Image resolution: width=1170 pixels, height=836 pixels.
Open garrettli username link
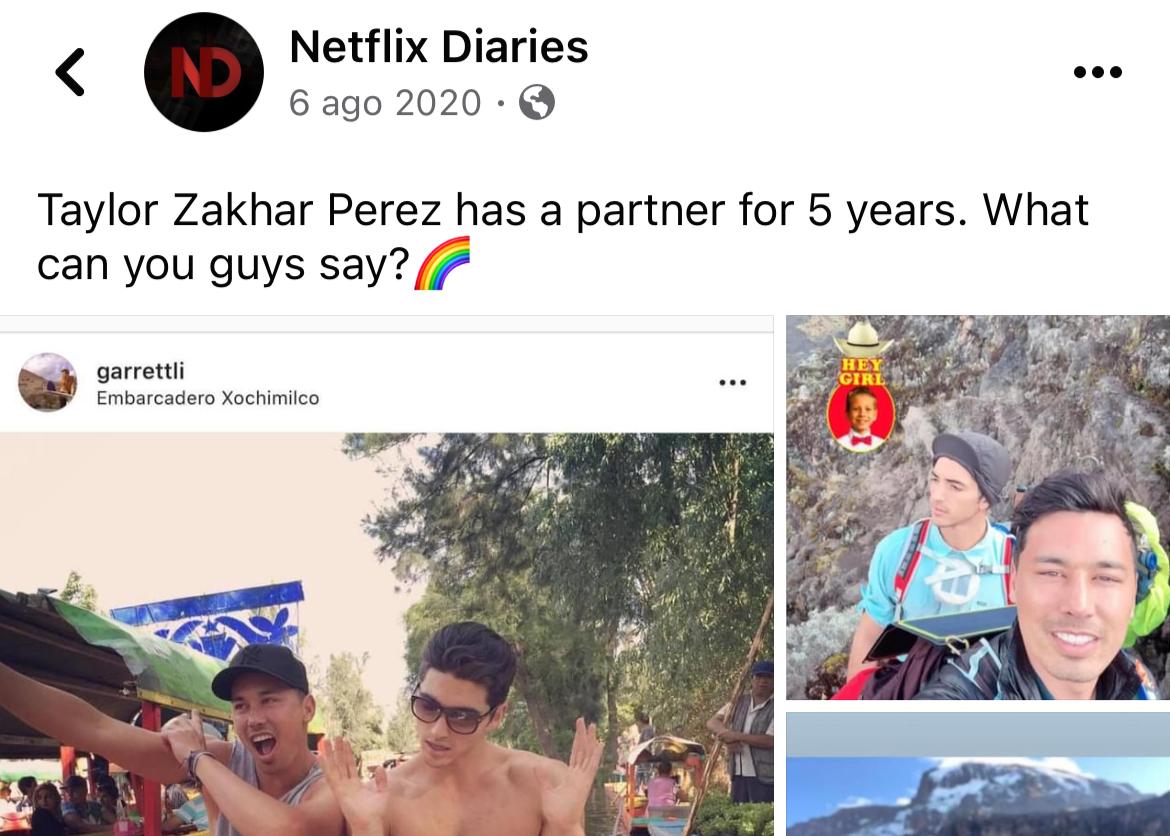point(140,371)
